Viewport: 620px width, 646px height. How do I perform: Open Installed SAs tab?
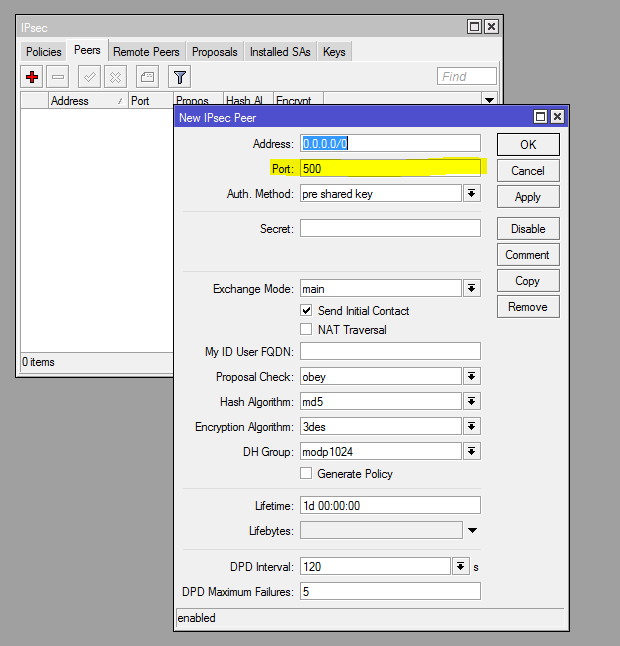[x=280, y=52]
